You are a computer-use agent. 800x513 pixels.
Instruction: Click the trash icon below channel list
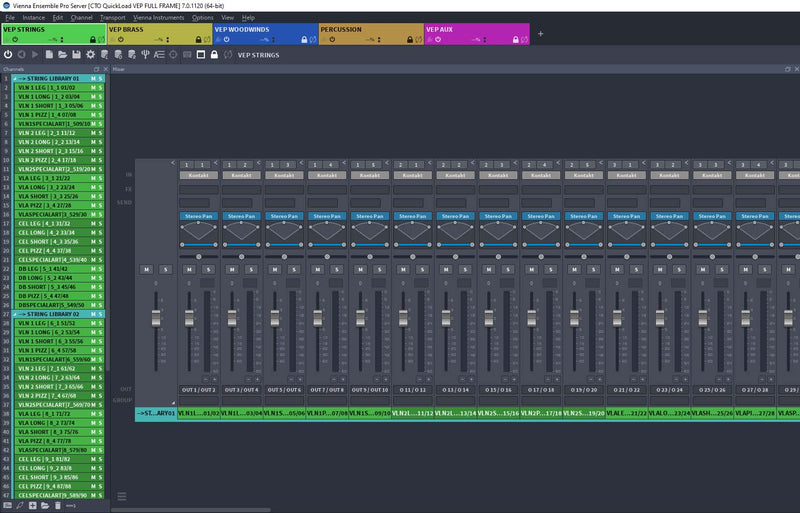tap(58, 505)
